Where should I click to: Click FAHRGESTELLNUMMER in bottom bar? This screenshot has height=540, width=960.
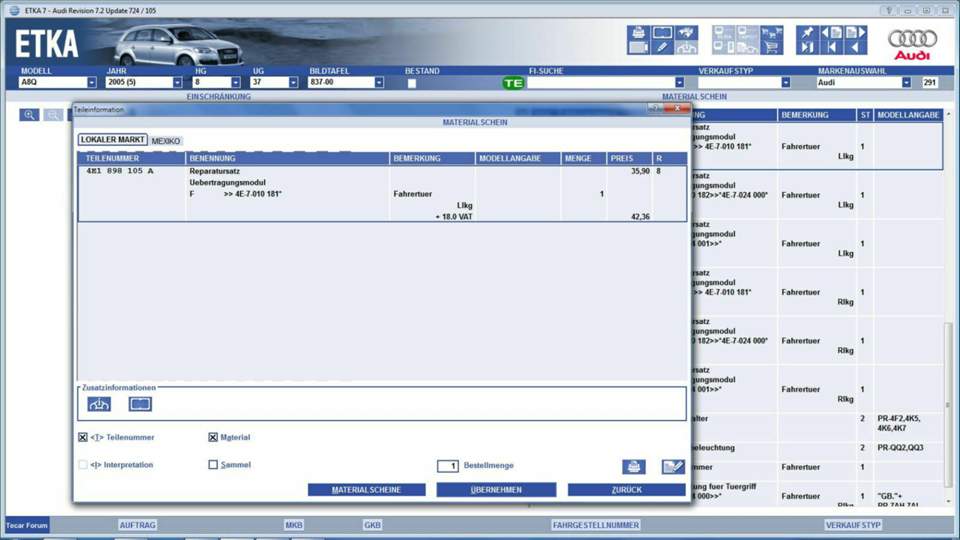(x=596, y=525)
